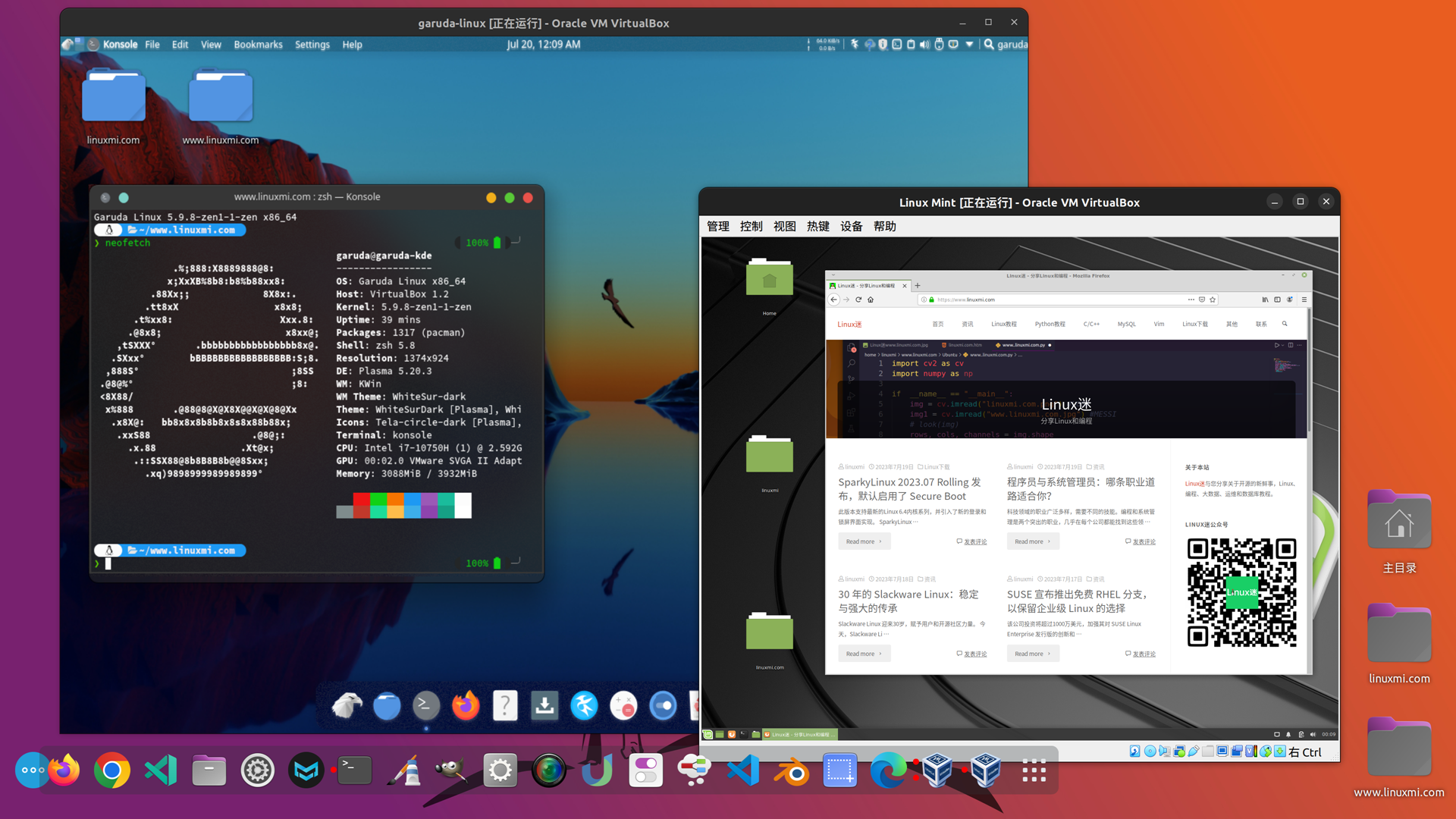Expand hidden tray icons arrow in Garuda panel
This screenshot has width=1456, height=819.
coord(969,45)
